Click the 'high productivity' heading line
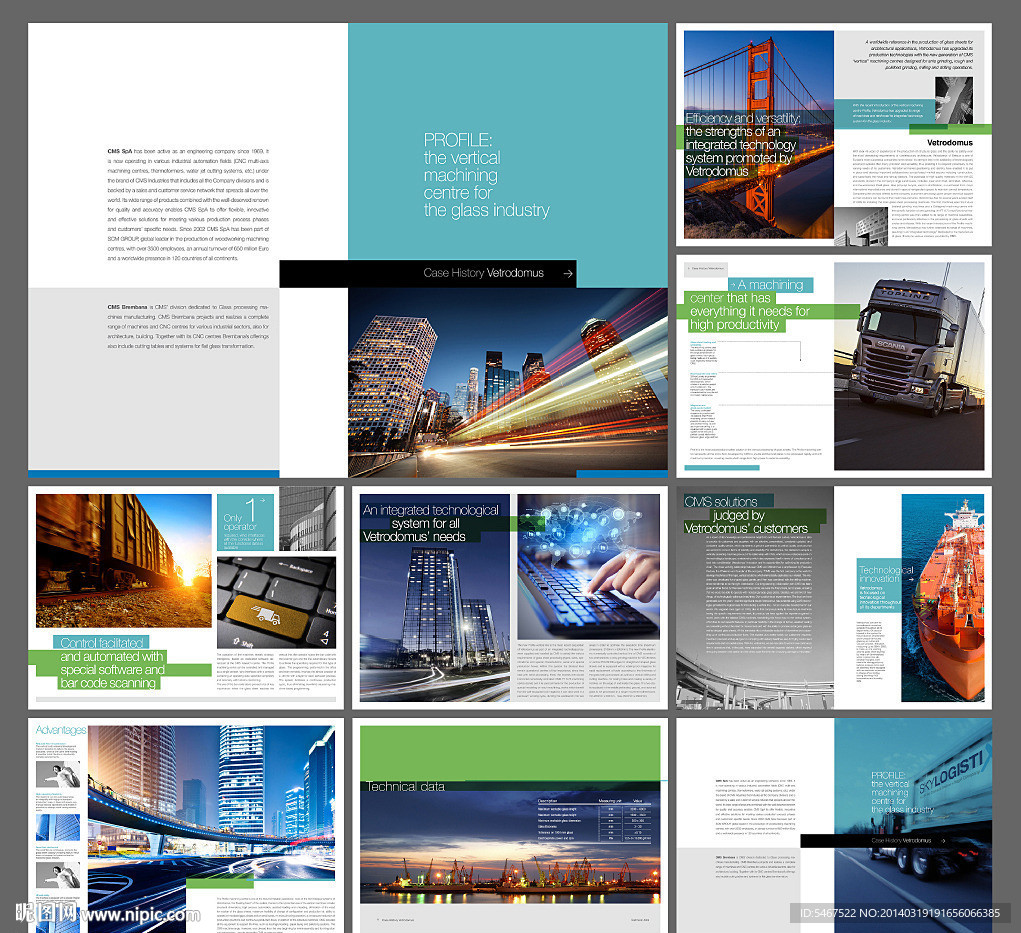Viewport: 1021px width, 933px height. pyautogui.click(x=734, y=325)
